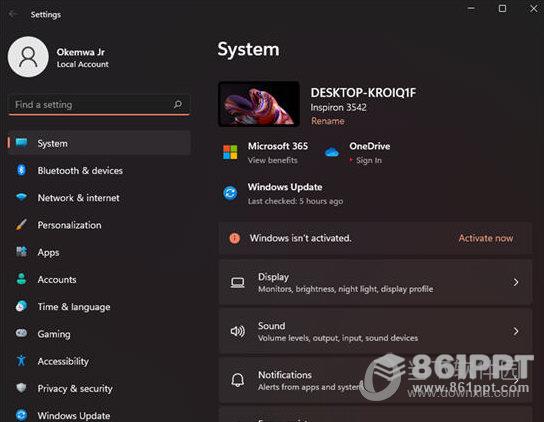Click the Gaming controller icon
544x422 pixels.
(x=22, y=333)
